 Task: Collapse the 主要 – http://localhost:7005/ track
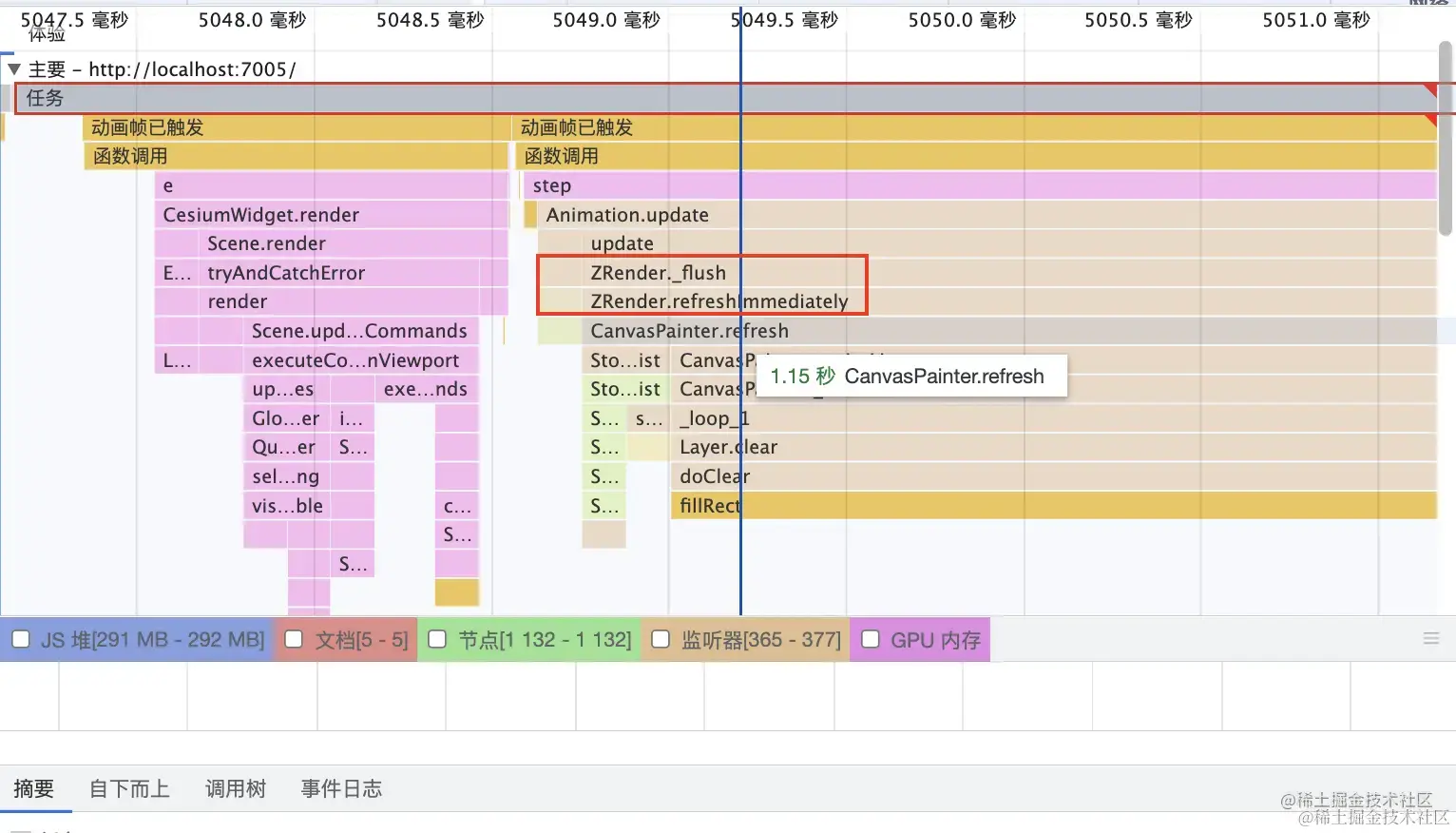click(13, 68)
